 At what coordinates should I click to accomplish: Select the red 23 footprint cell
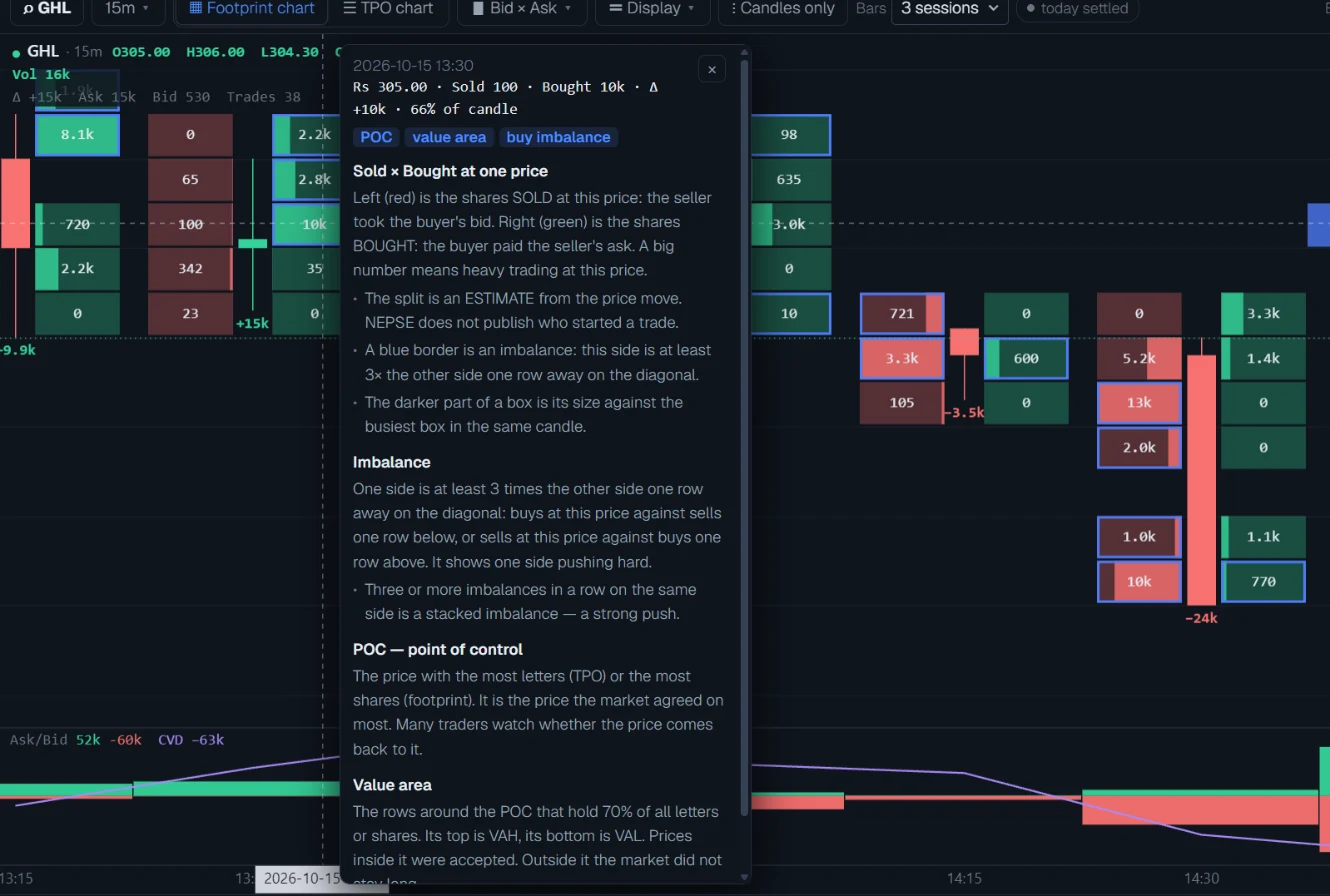click(x=190, y=313)
